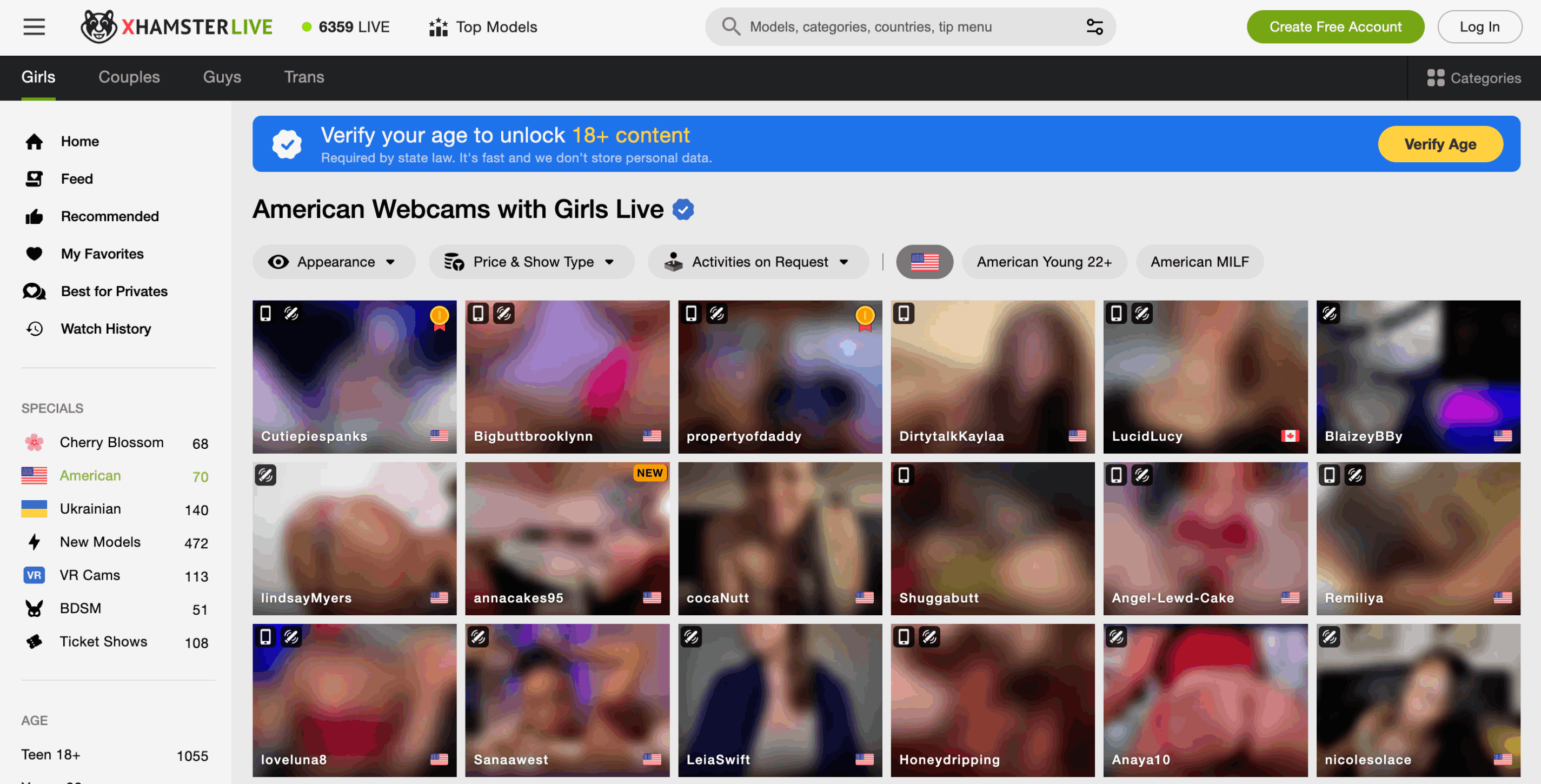1541x784 pixels.
Task: Open the Price & Show Type dropdown
Action: 531,261
